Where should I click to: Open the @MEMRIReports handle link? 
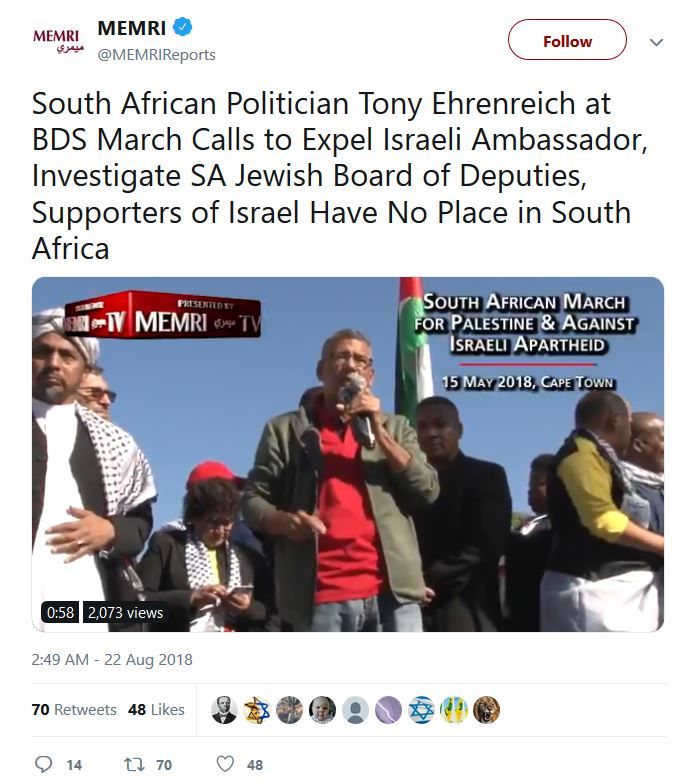[157, 54]
